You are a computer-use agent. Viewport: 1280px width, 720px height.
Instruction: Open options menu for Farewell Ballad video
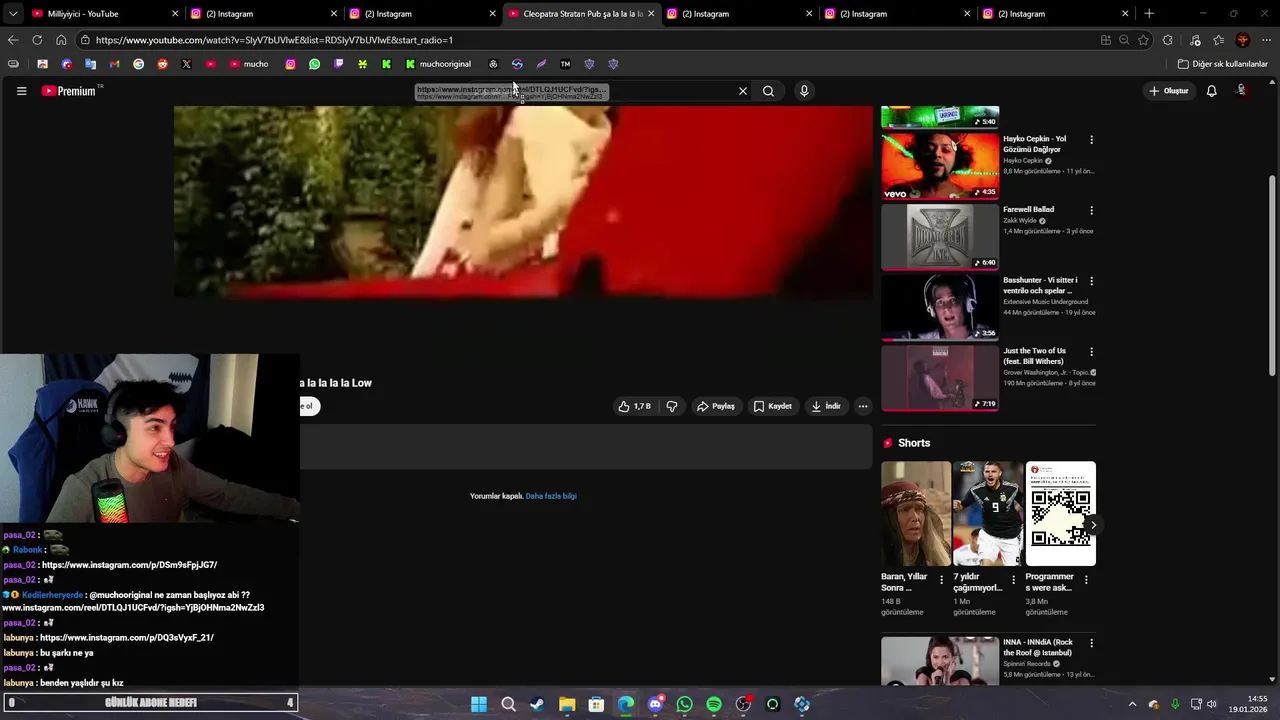[1091, 211]
